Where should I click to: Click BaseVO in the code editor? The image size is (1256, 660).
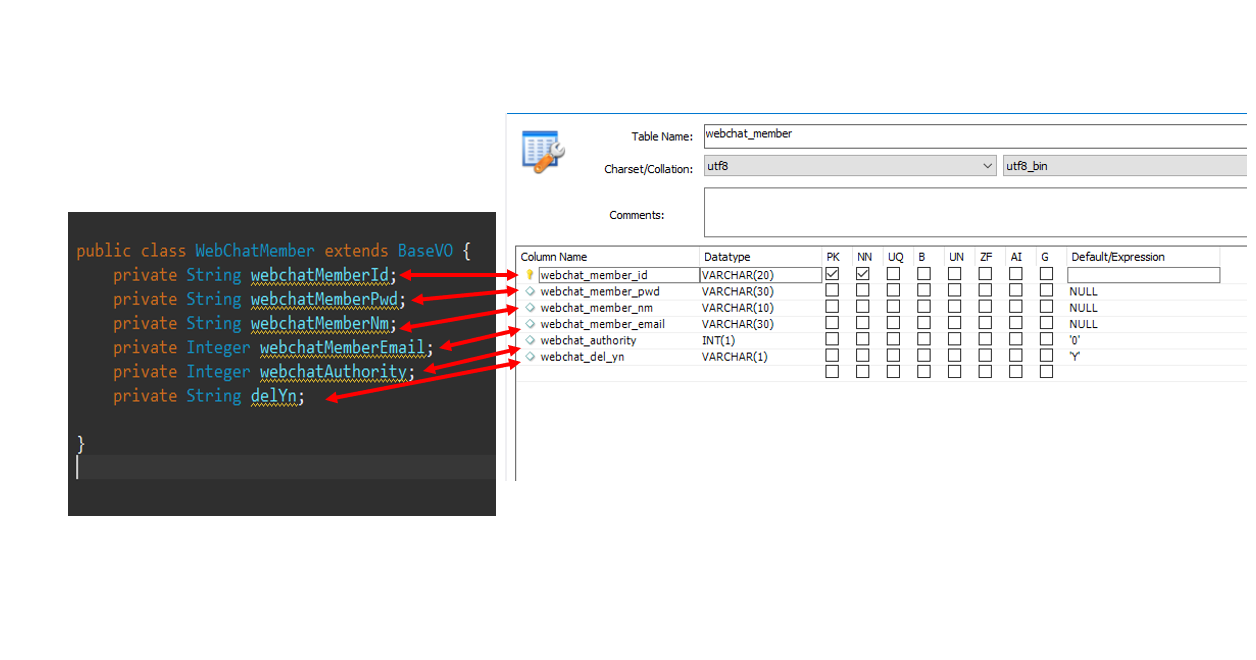tap(425, 251)
